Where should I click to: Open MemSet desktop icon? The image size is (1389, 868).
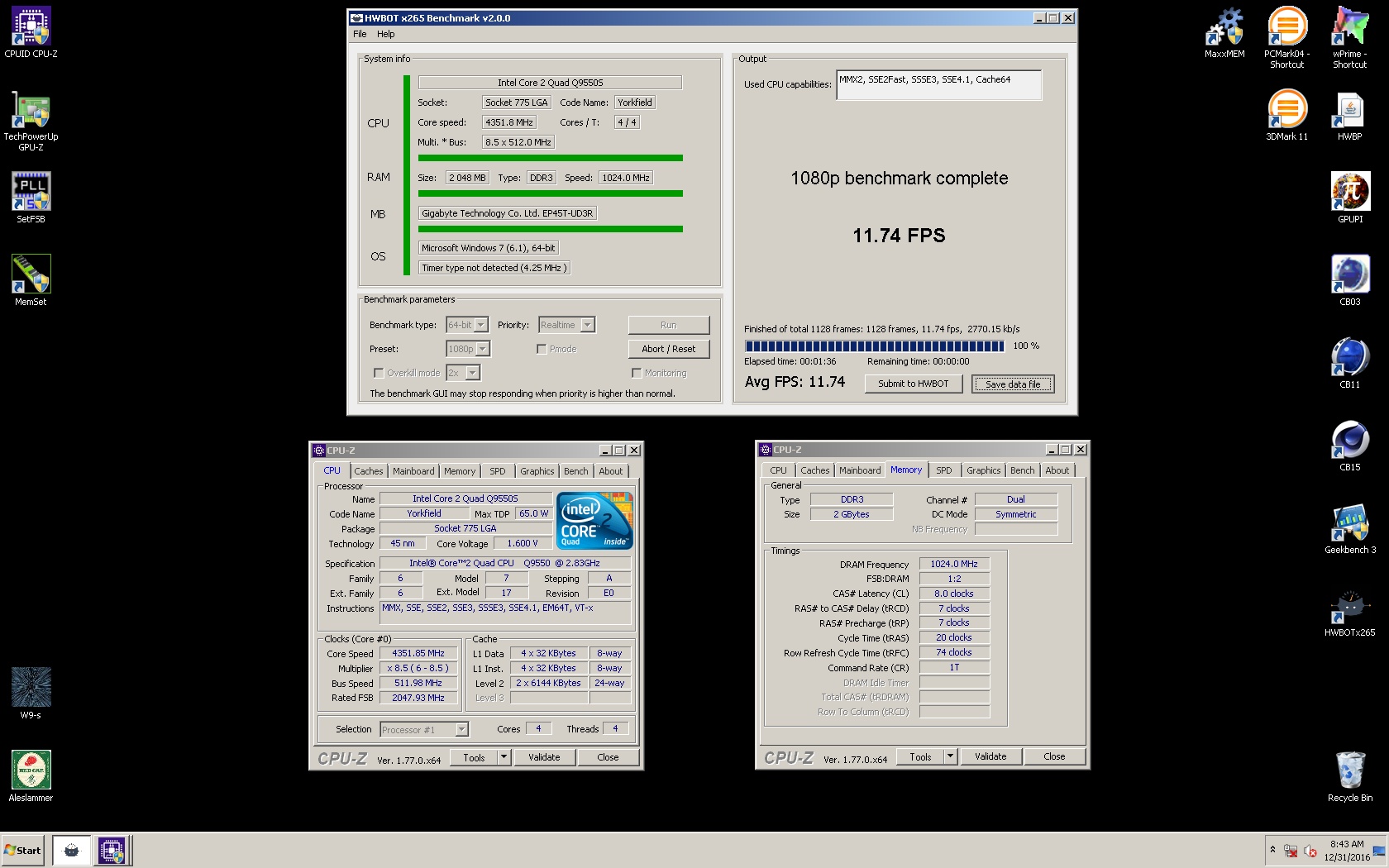pos(31,280)
